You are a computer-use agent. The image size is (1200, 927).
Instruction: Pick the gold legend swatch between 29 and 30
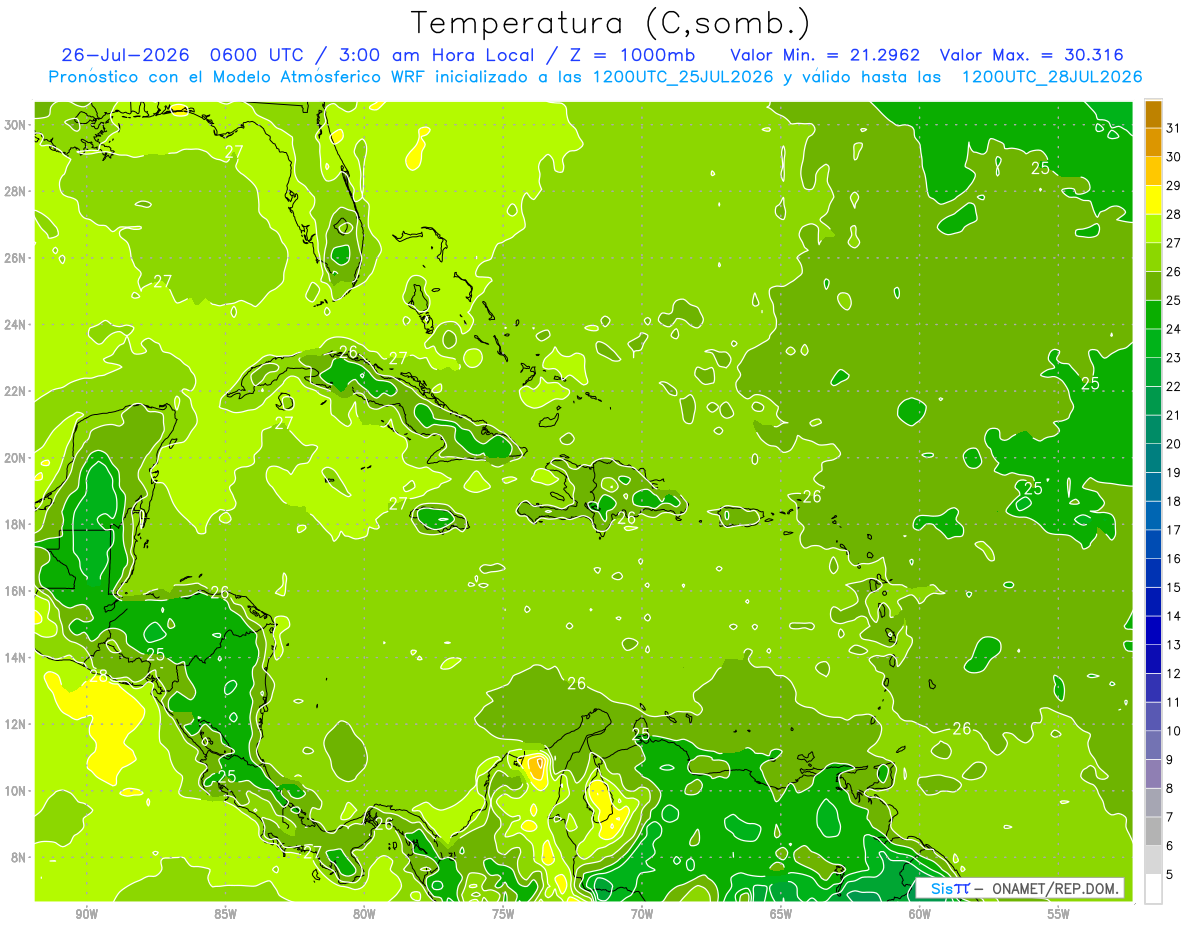tap(1153, 172)
